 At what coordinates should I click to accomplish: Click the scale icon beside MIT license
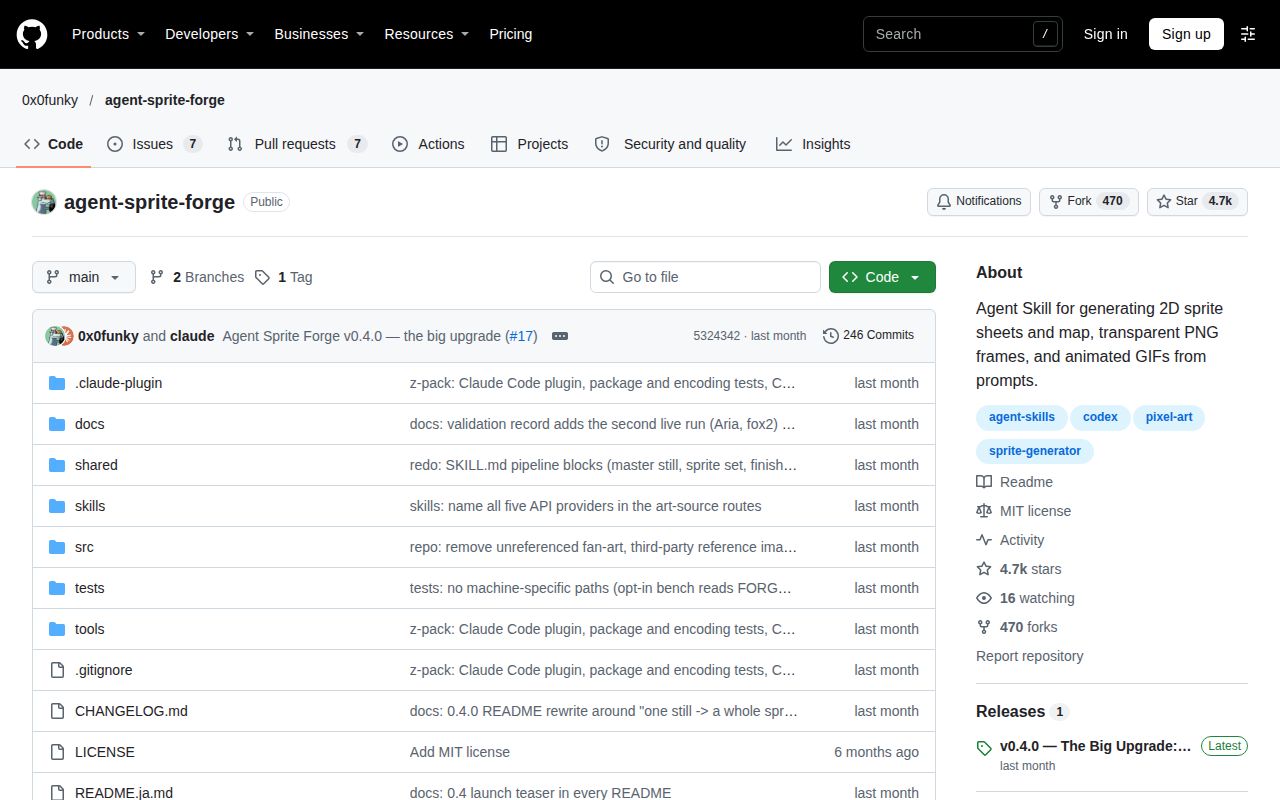[x=984, y=511]
